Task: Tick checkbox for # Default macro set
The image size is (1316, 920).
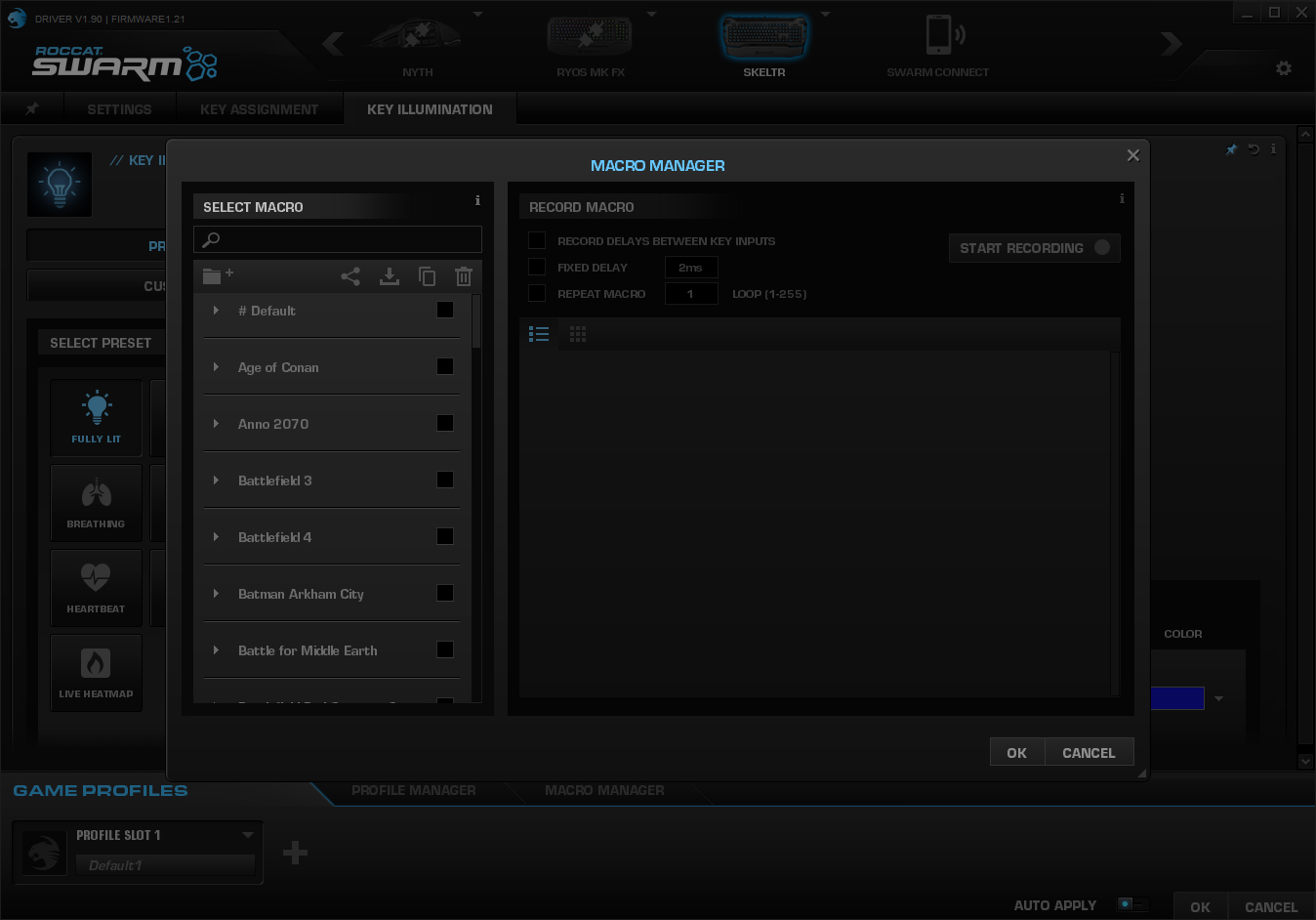Action: (x=445, y=310)
